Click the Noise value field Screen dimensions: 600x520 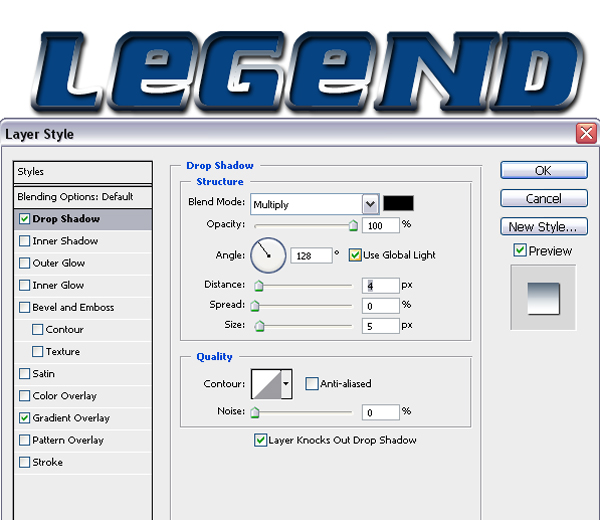(381, 412)
